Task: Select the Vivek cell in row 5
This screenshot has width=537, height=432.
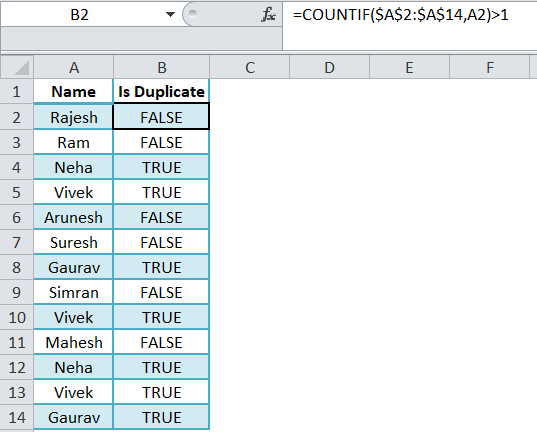Action: 74,192
